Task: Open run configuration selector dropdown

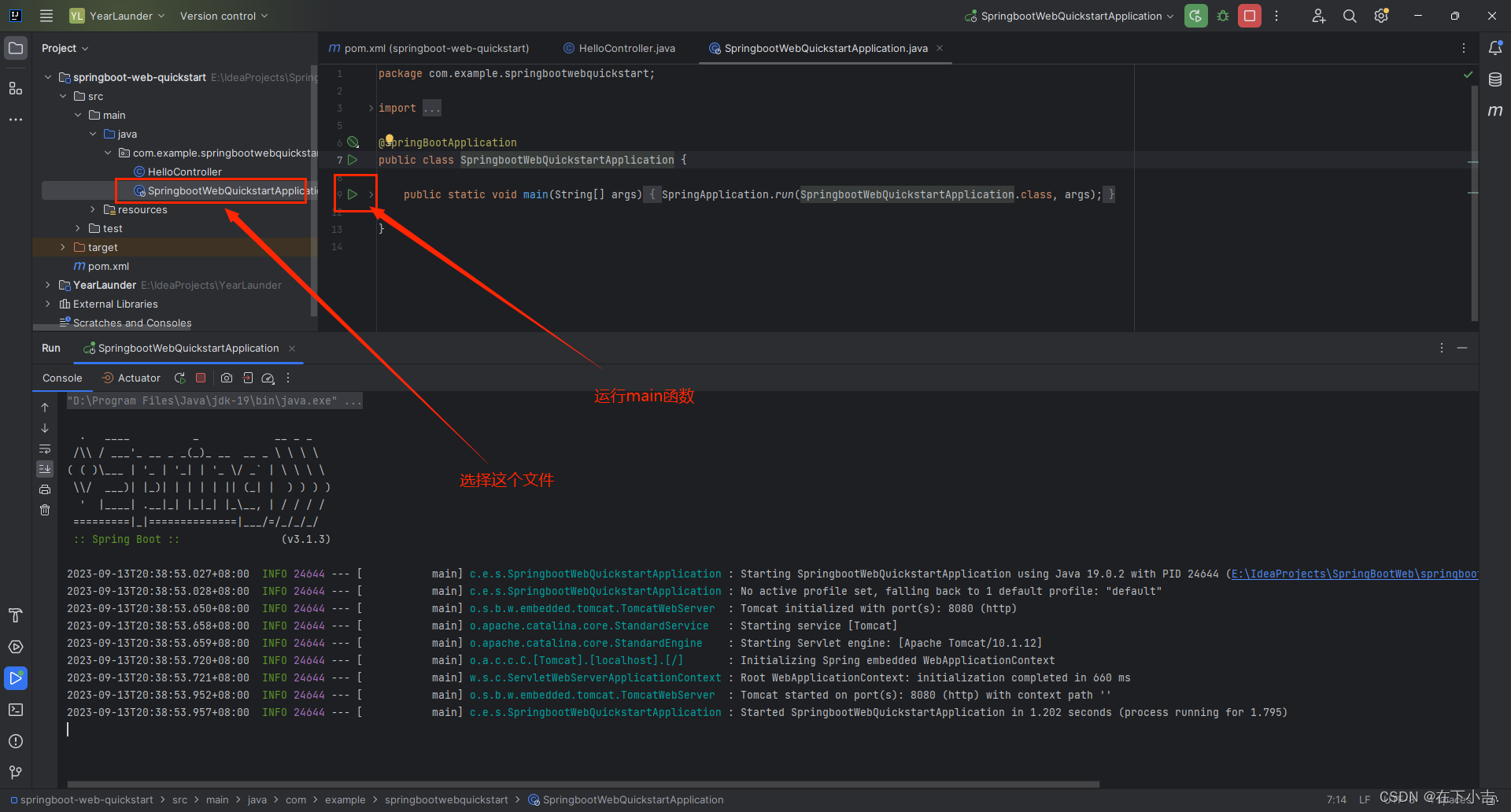Action: point(1070,16)
